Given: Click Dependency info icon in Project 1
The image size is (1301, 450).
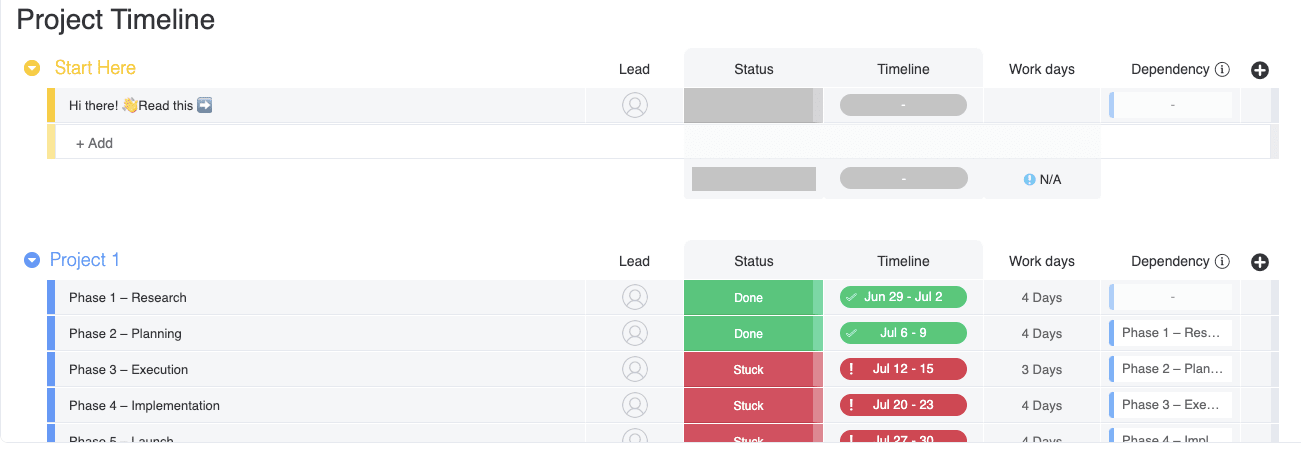Looking at the screenshot, I should click(x=1222, y=262).
